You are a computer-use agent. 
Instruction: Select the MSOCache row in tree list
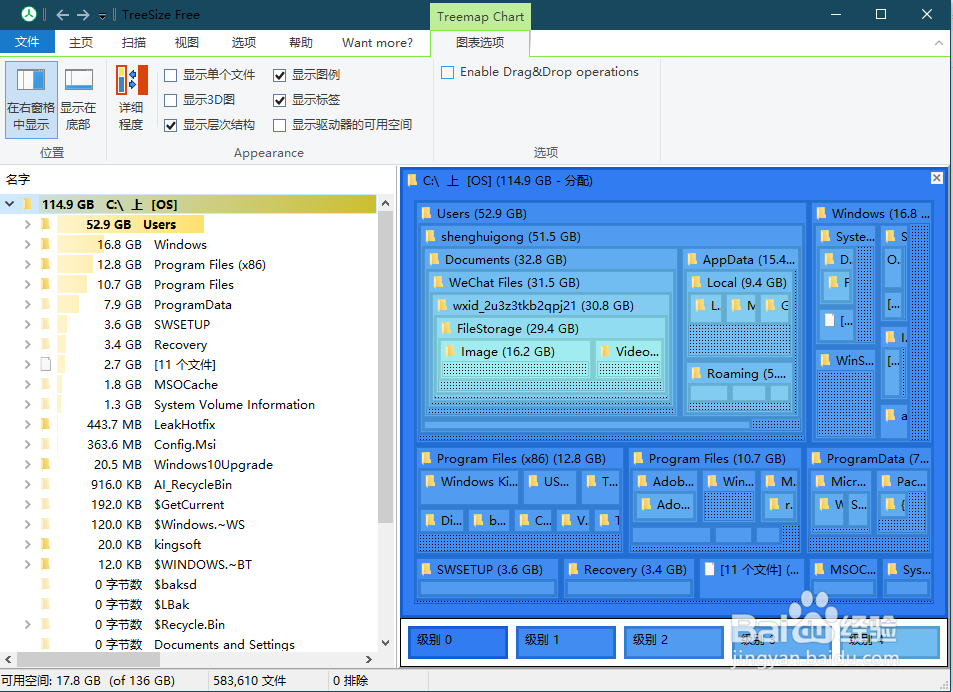coord(188,385)
